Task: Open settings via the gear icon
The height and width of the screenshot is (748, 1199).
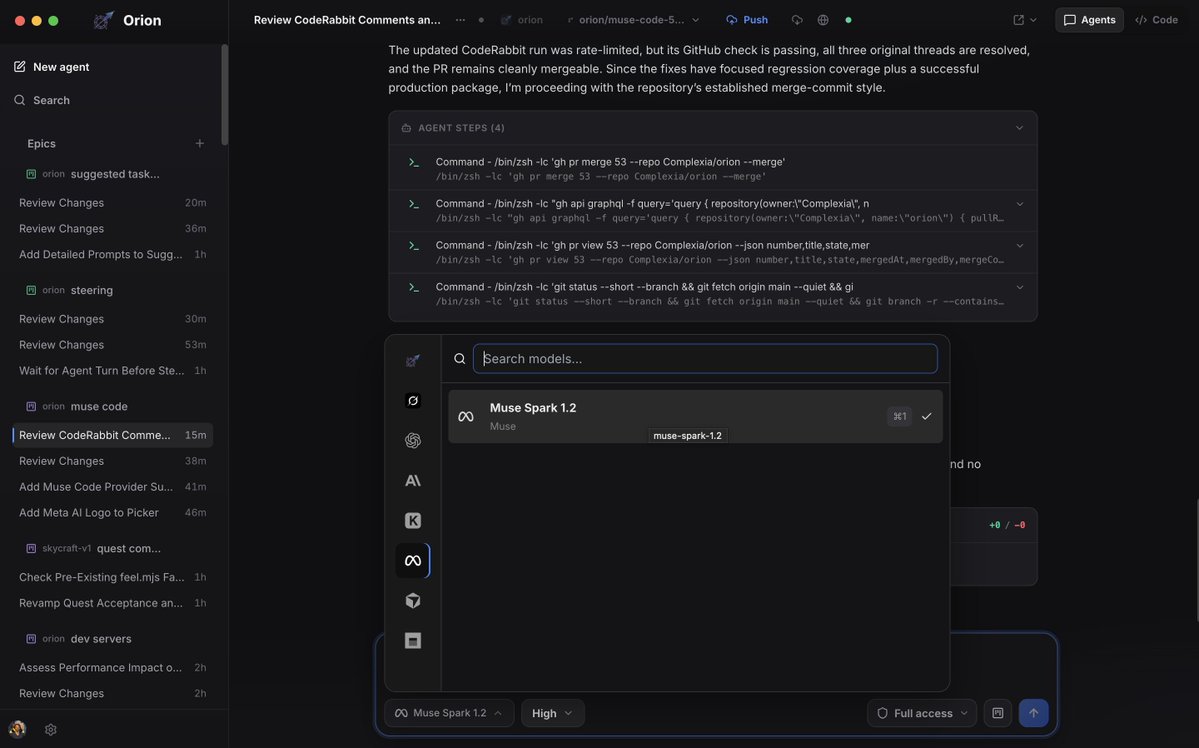Action: [x=50, y=730]
